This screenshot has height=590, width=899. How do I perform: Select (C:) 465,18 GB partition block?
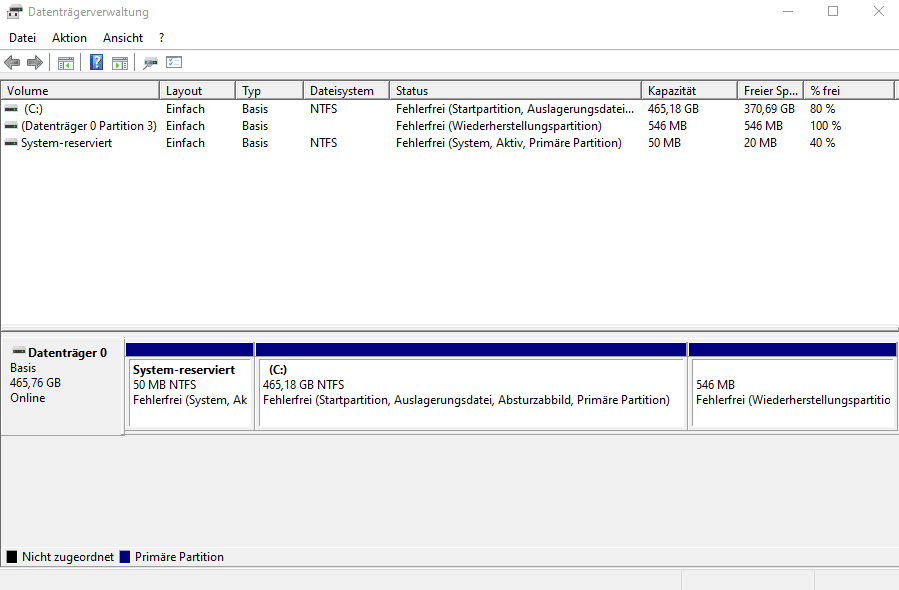471,386
